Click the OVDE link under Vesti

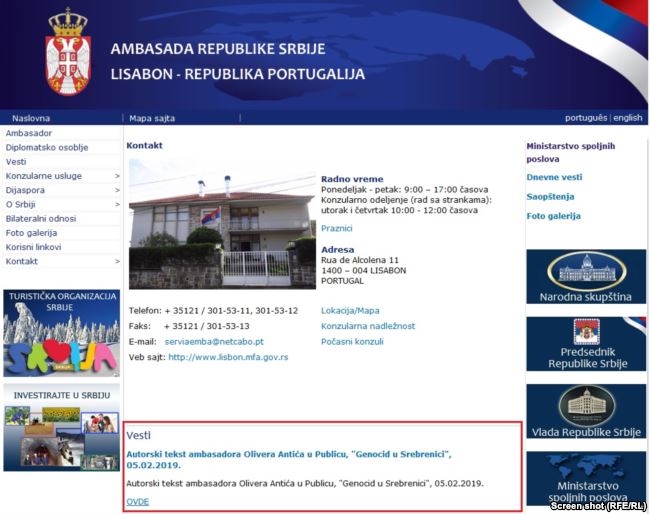point(138,501)
